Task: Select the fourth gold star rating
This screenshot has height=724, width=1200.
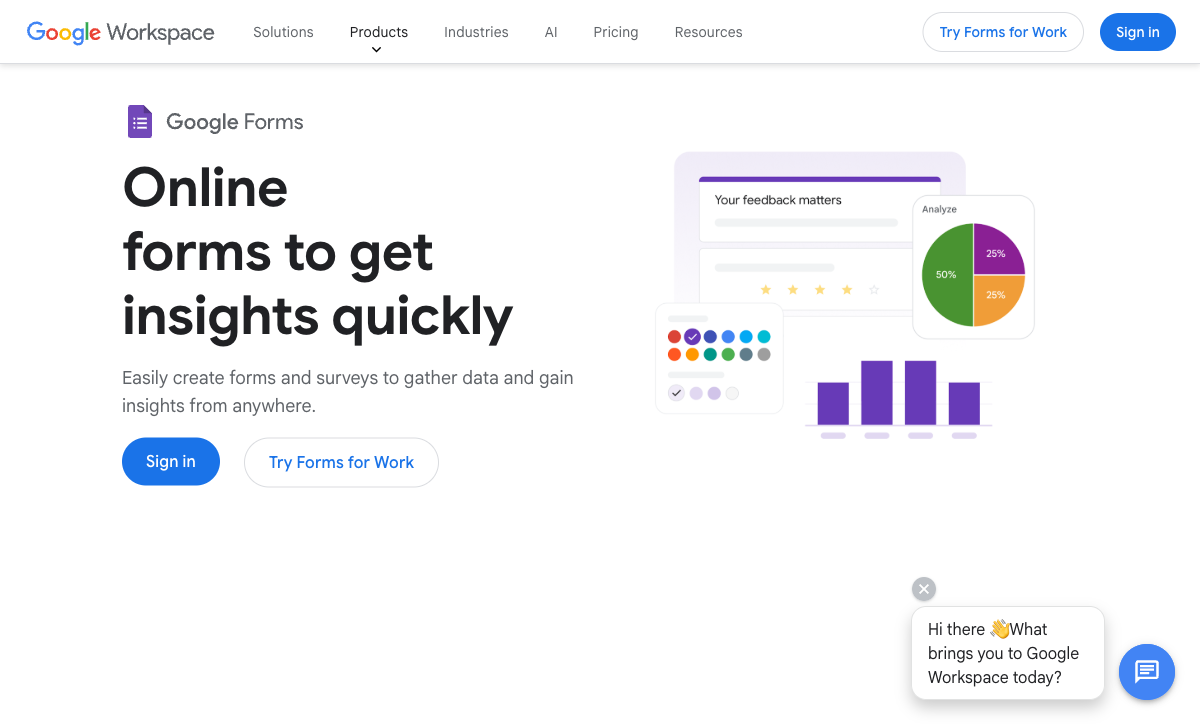Action: click(x=846, y=288)
